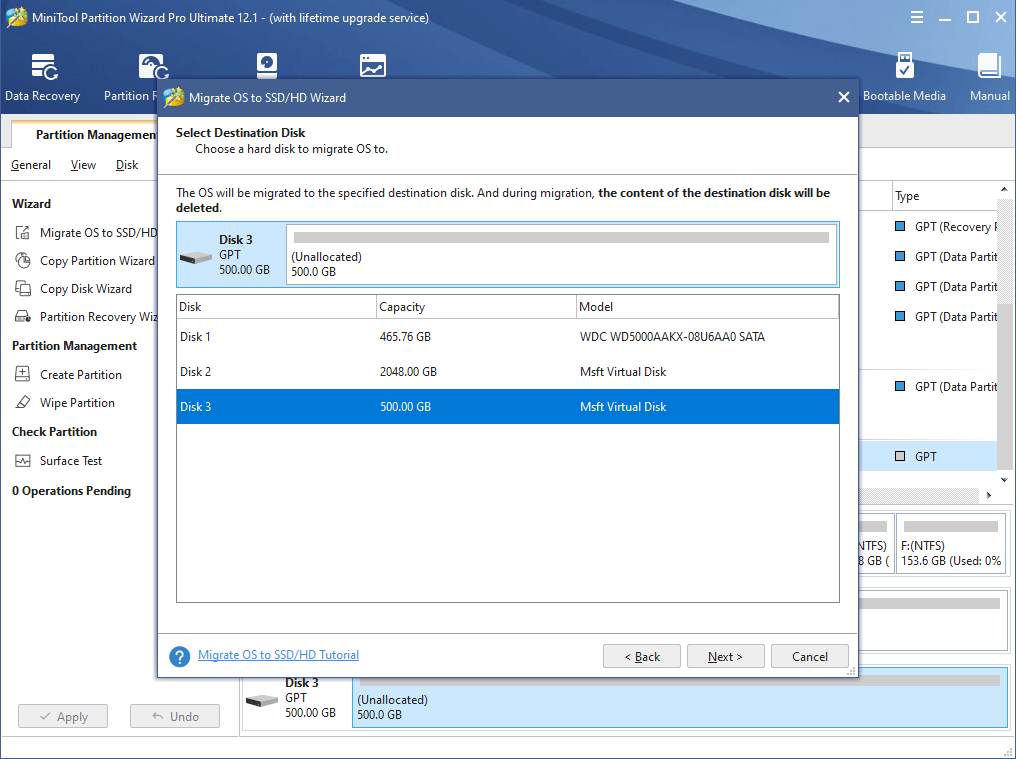Image resolution: width=1016 pixels, height=759 pixels.
Task: Close the Migrate OS wizard dialog
Action: (844, 97)
